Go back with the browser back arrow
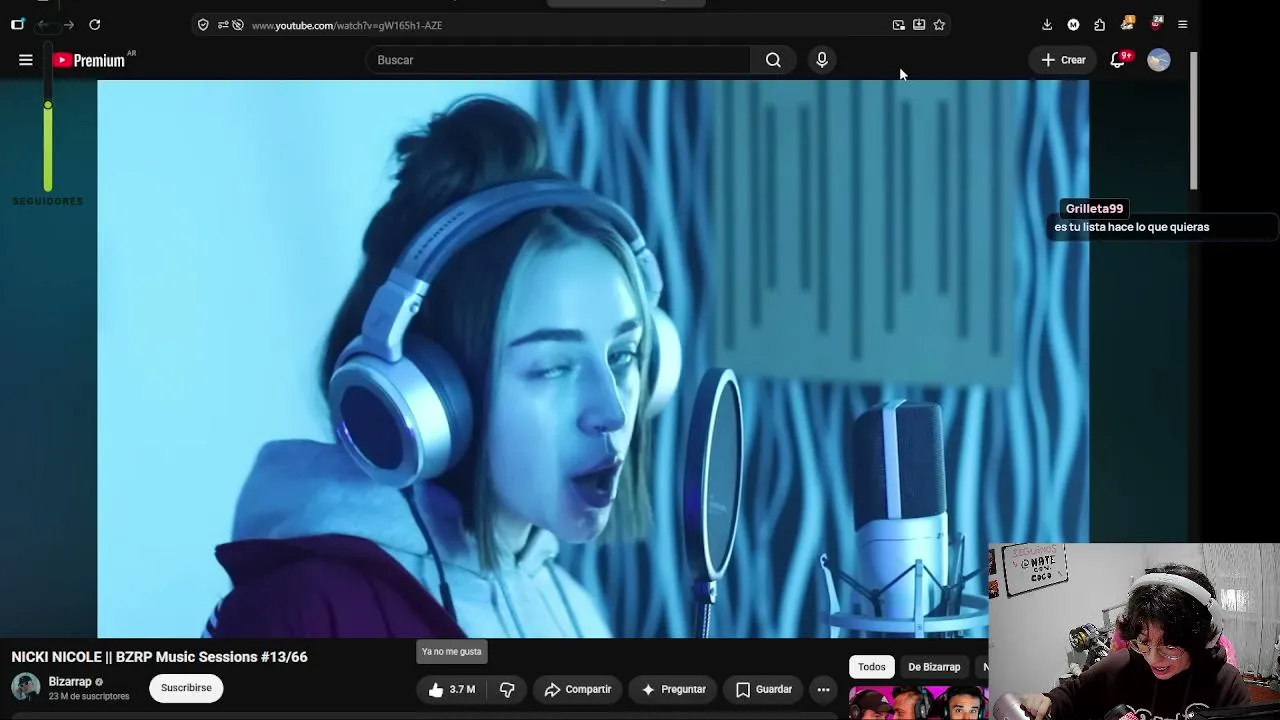Image resolution: width=1280 pixels, height=720 pixels. click(42, 24)
